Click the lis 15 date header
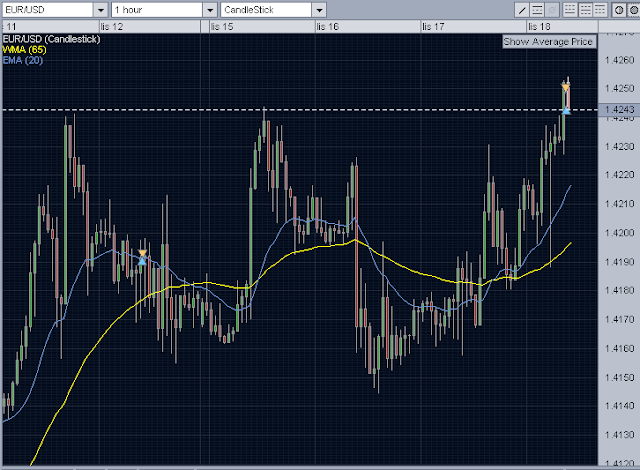The height and width of the screenshot is (470, 640). (x=222, y=27)
